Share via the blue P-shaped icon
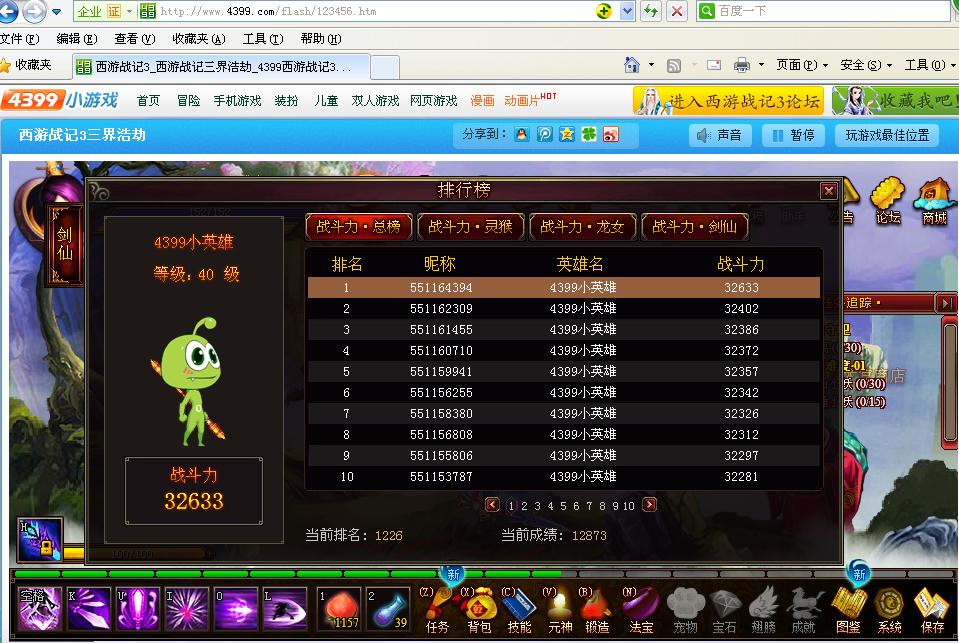 tap(544, 135)
